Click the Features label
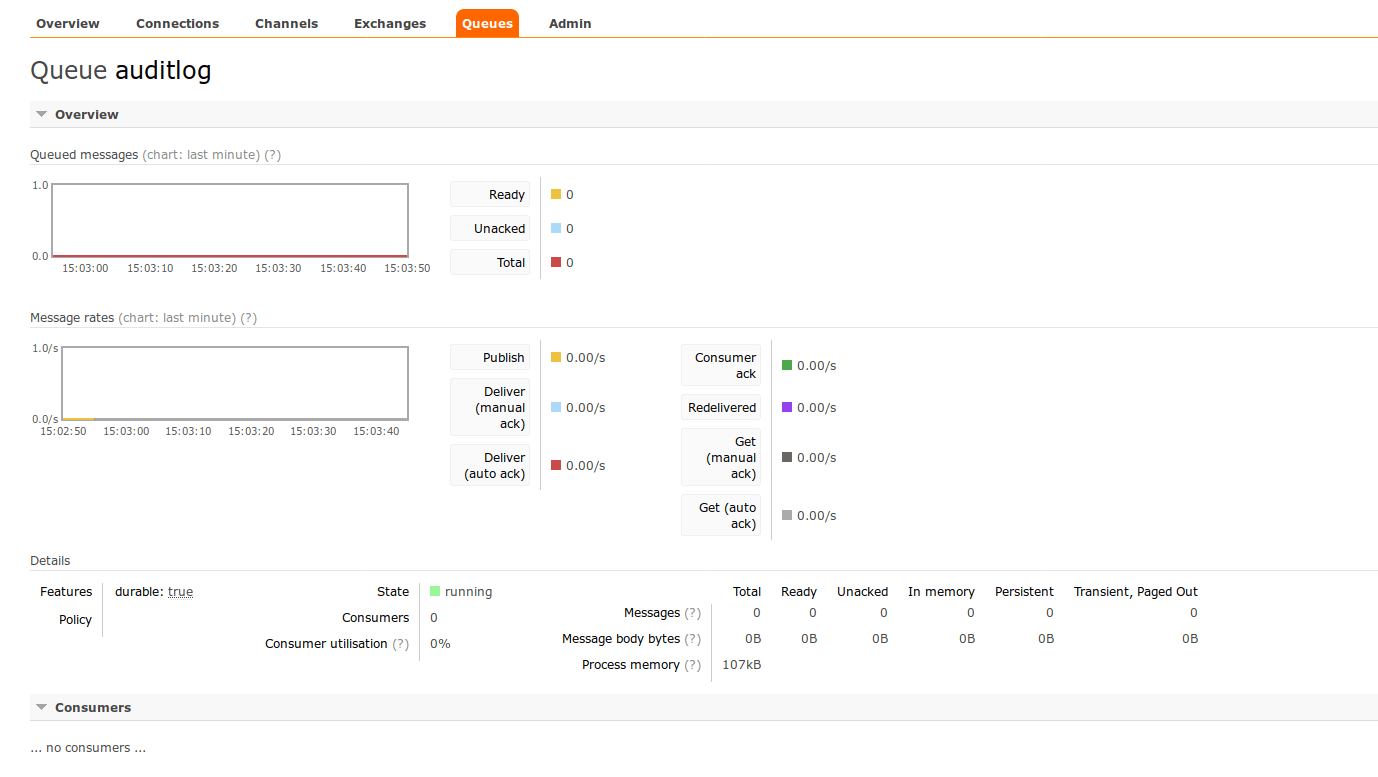This screenshot has width=1378, height=777. (x=66, y=592)
